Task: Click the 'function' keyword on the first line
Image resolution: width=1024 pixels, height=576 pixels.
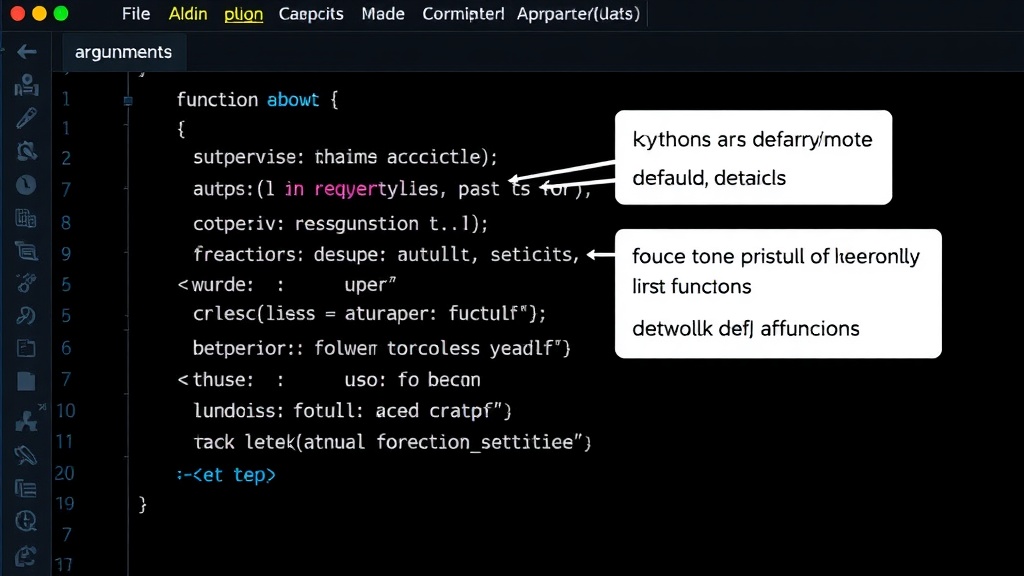Action: 217,100
